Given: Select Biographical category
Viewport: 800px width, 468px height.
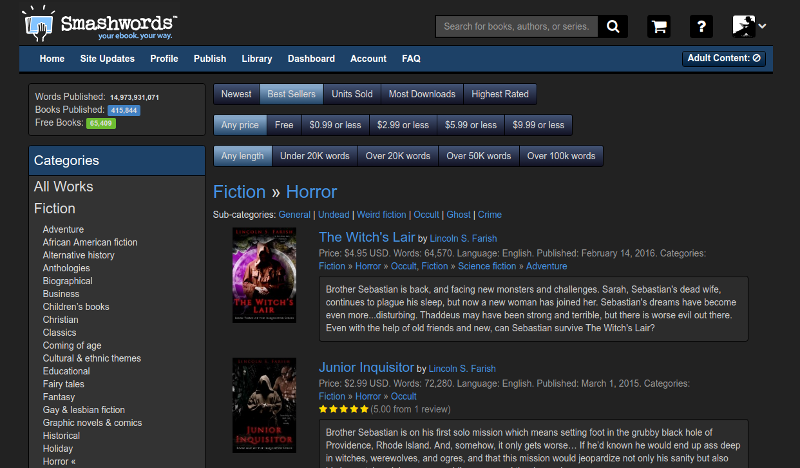Looking at the screenshot, I should pyautogui.click(x=68, y=281).
